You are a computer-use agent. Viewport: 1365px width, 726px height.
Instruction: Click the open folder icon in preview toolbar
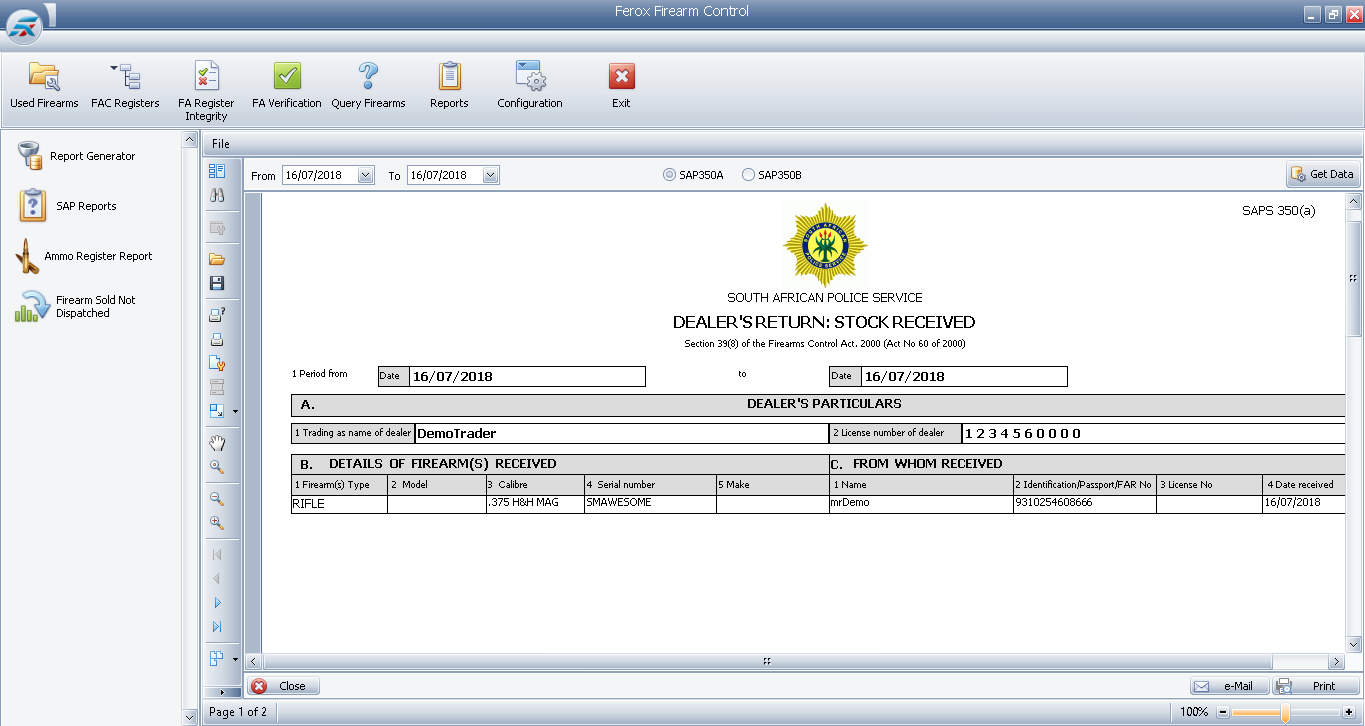[x=217, y=259]
